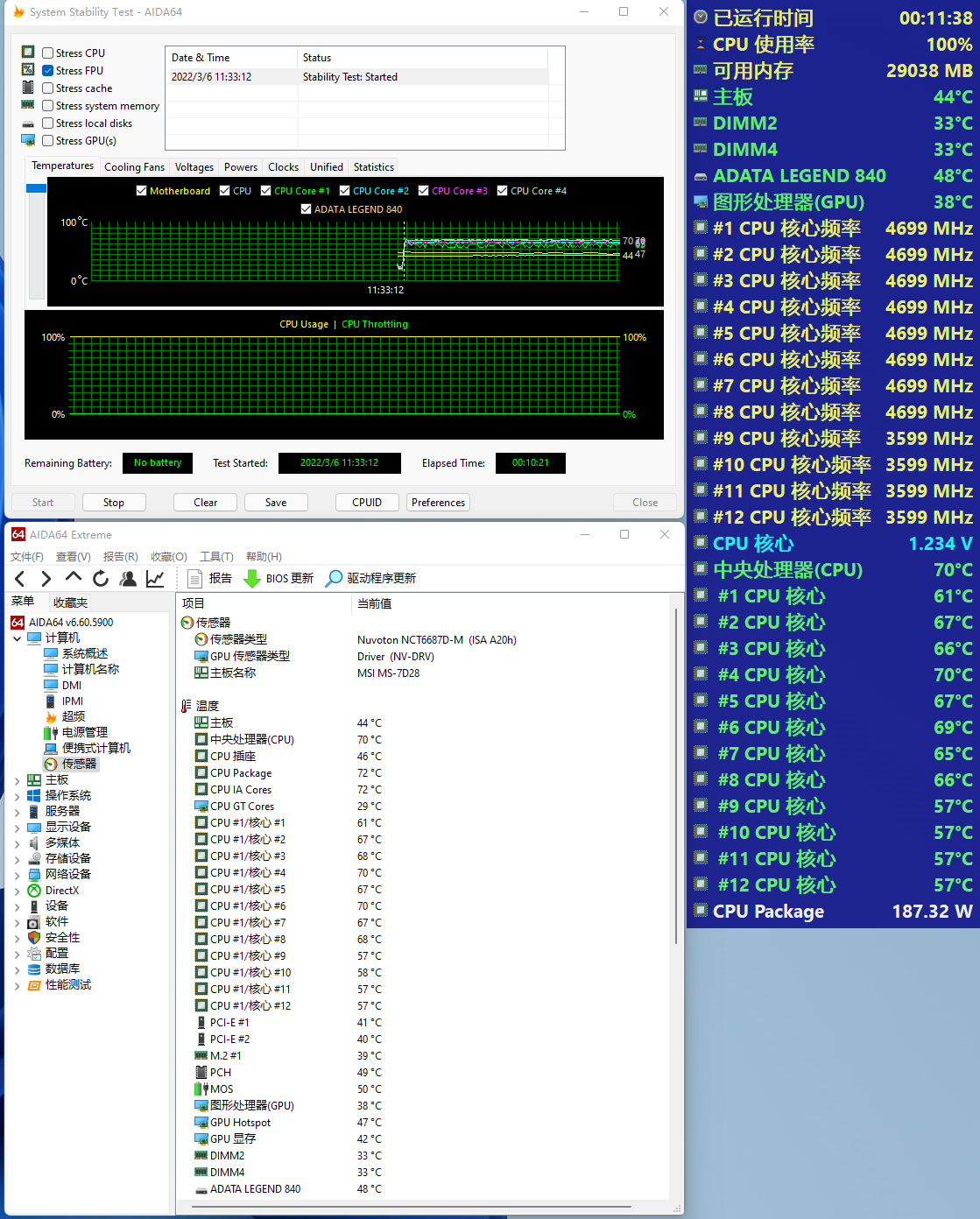Click Clear button
The image size is (980, 1219).
tap(206, 503)
